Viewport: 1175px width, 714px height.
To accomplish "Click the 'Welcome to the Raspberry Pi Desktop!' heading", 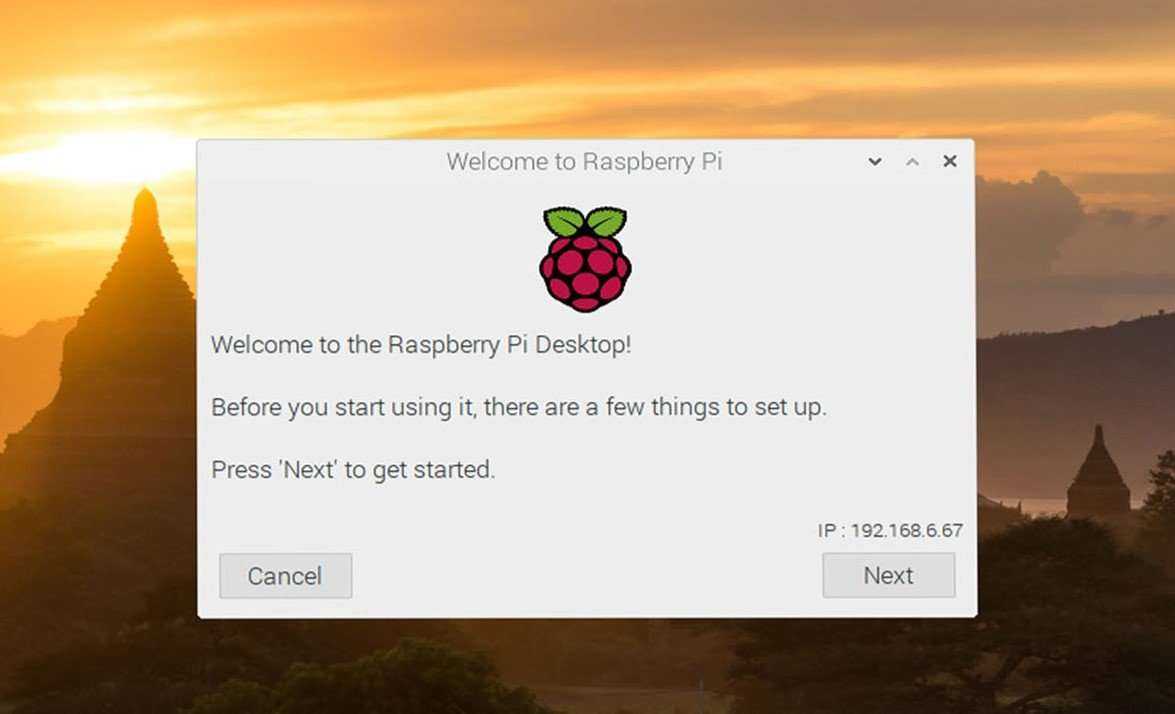I will [421, 345].
